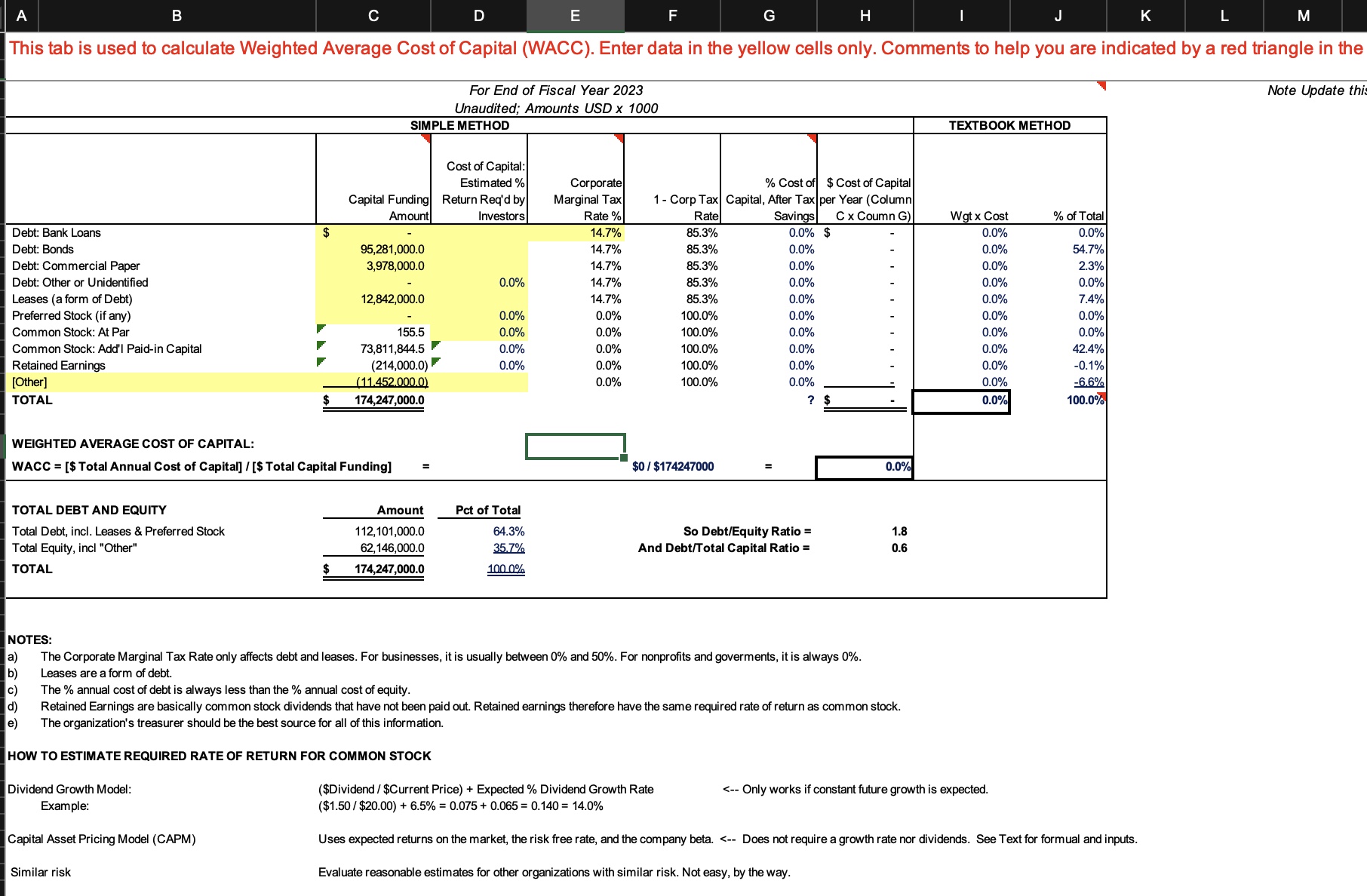1367x896 pixels.
Task: Select the 35.7% Total Equity percentage cell
Action: [505, 548]
